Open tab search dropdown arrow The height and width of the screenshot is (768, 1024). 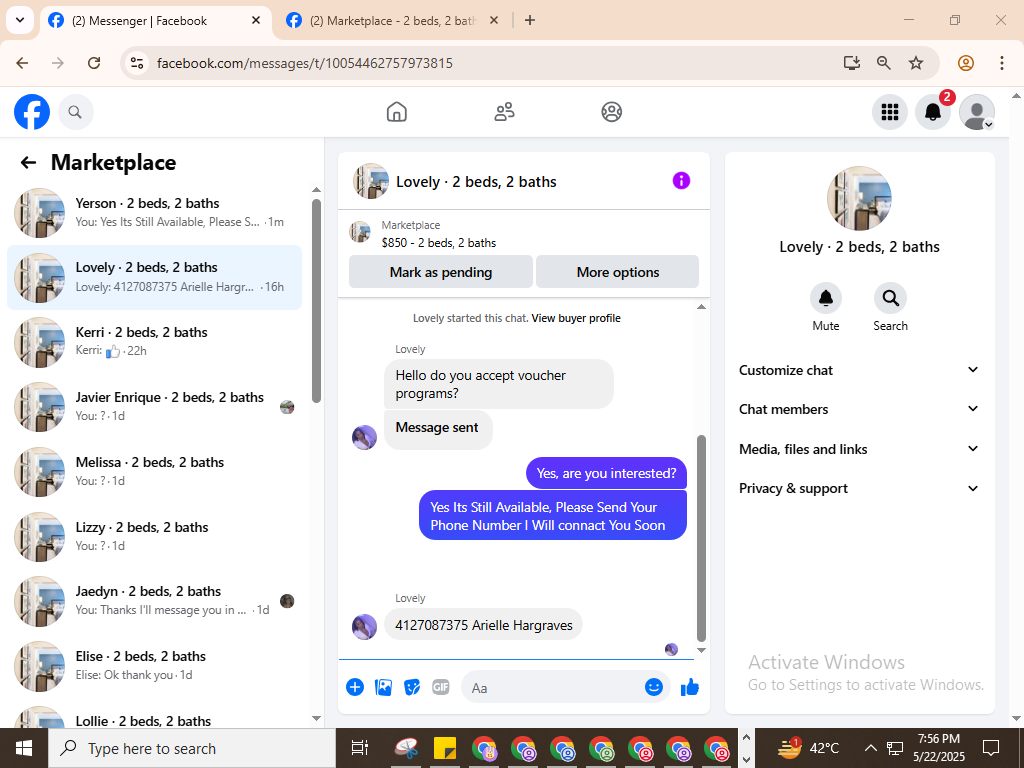20,20
